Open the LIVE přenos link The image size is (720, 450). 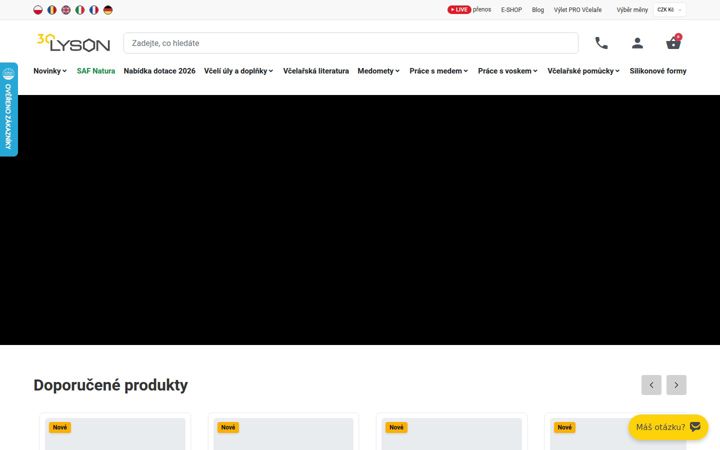469,10
